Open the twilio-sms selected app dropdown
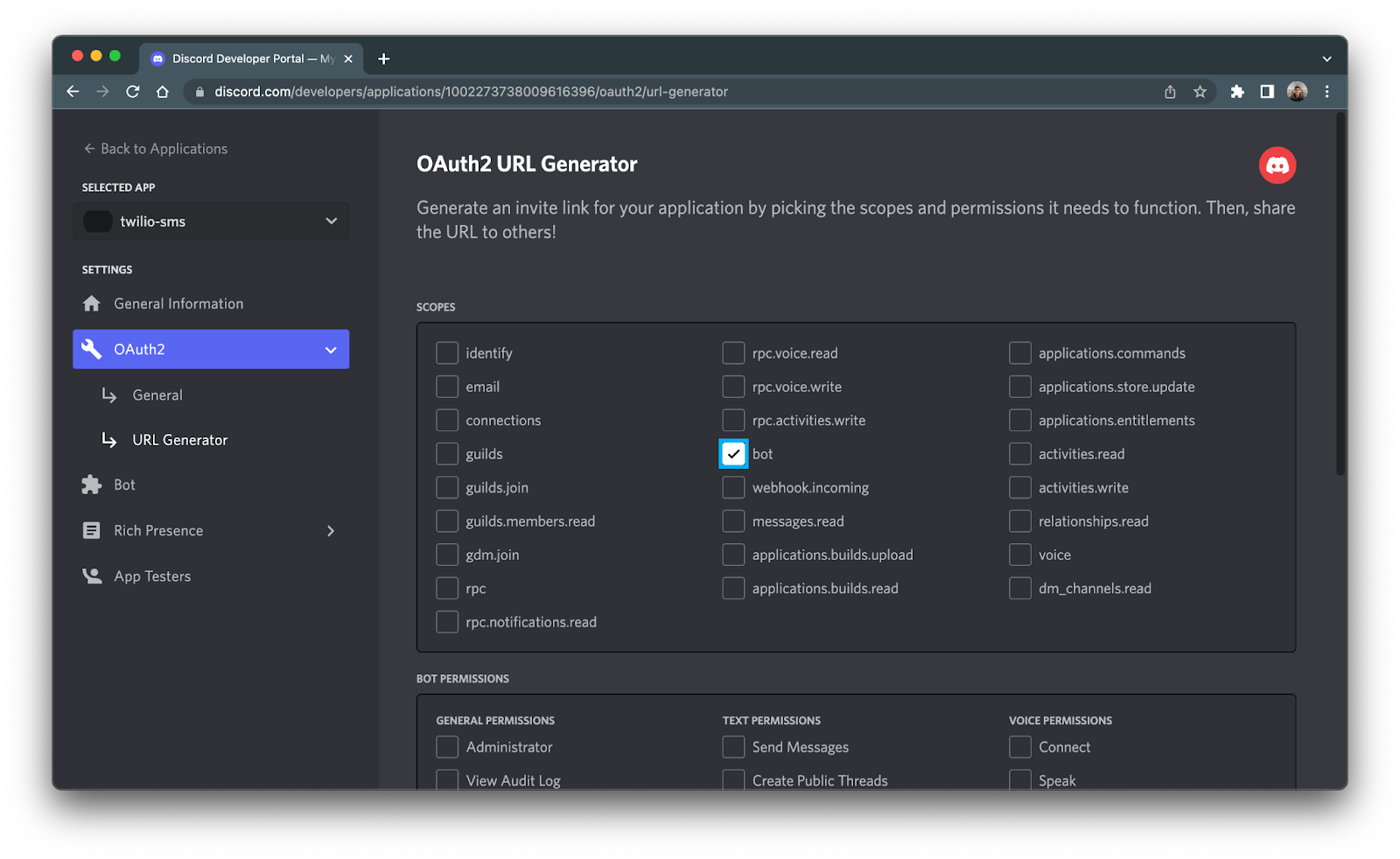1400x859 pixels. [x=211, y=221]
